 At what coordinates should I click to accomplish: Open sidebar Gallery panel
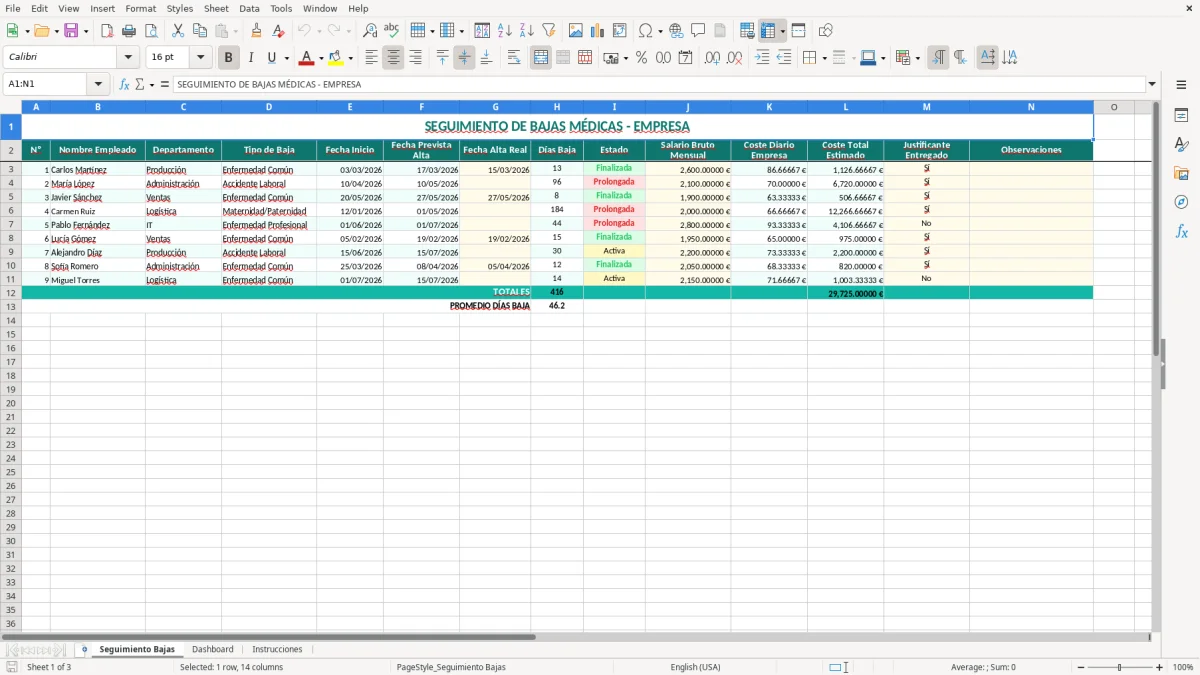point(1181,173)
